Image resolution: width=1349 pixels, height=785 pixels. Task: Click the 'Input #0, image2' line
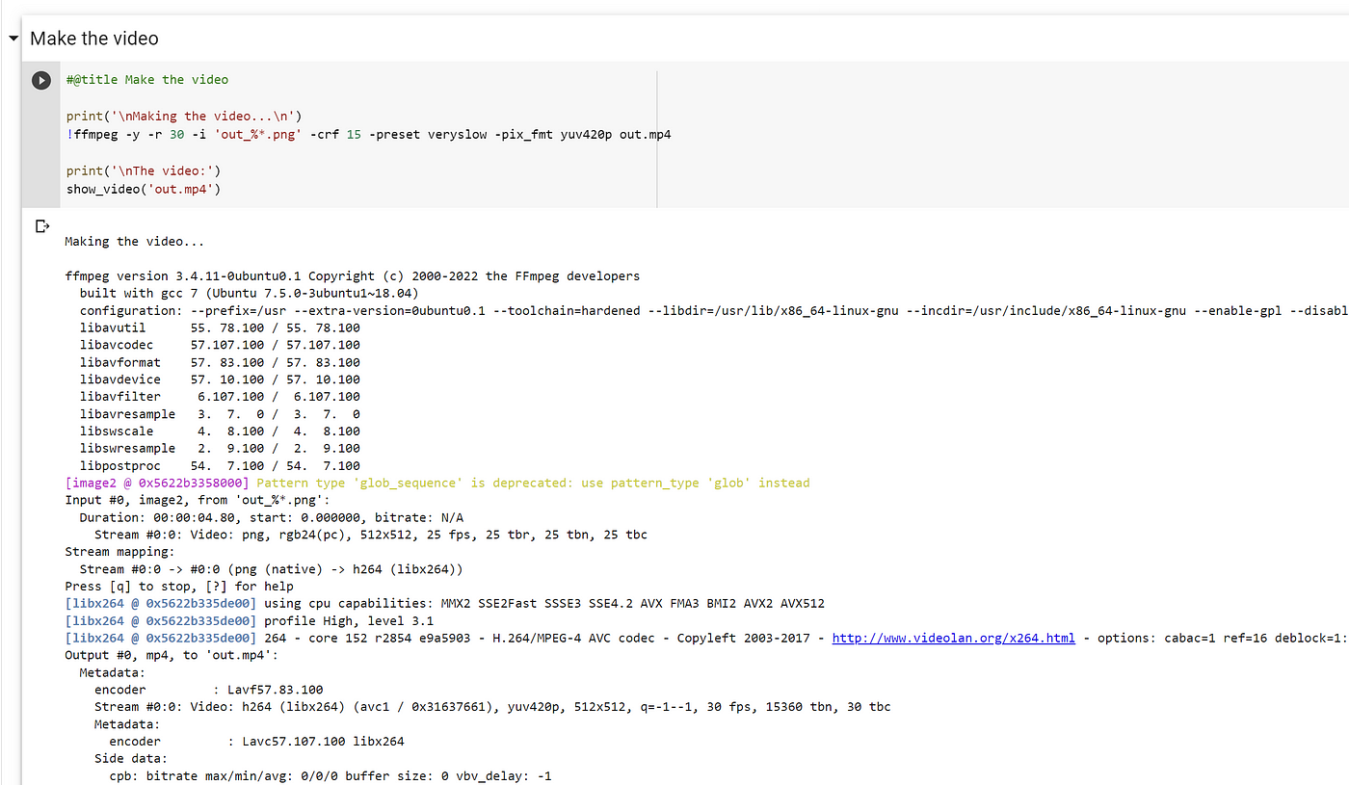(x=198, y=500)
